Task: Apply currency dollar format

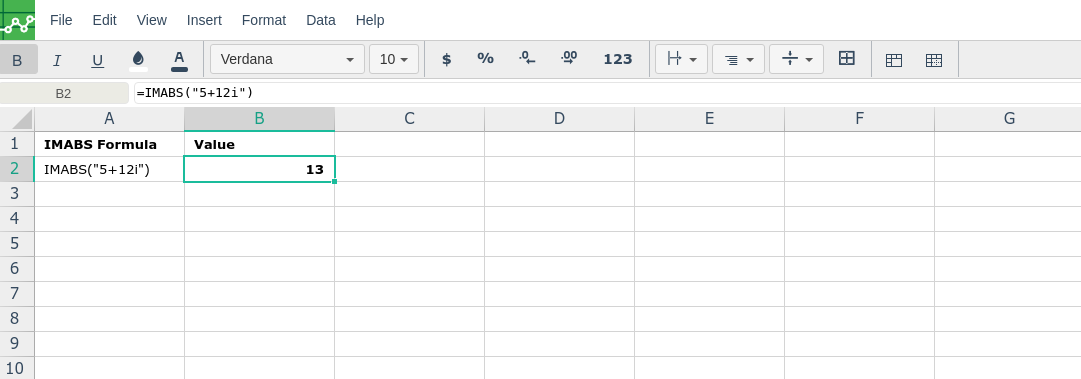Action: tap(447, 59)
